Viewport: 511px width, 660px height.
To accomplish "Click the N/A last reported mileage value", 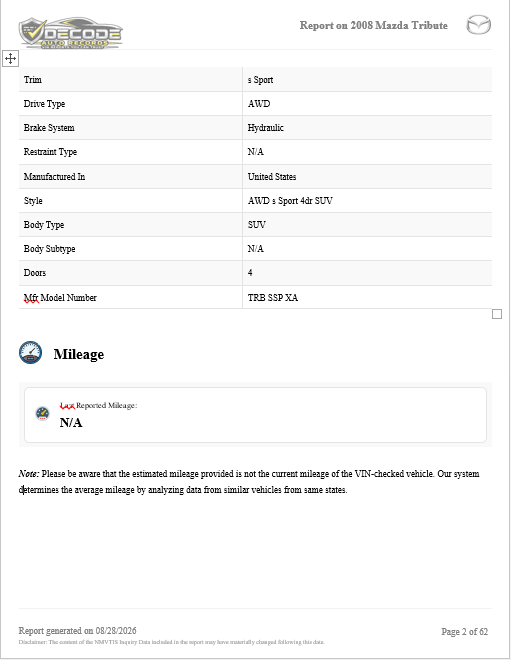I will [71, 422].
